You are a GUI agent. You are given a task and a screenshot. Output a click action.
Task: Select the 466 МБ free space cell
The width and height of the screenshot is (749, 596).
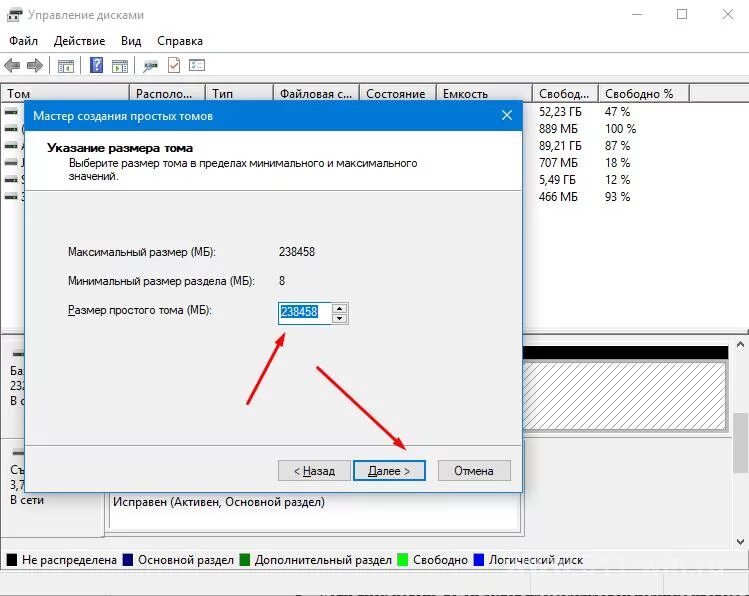[558, 197]
